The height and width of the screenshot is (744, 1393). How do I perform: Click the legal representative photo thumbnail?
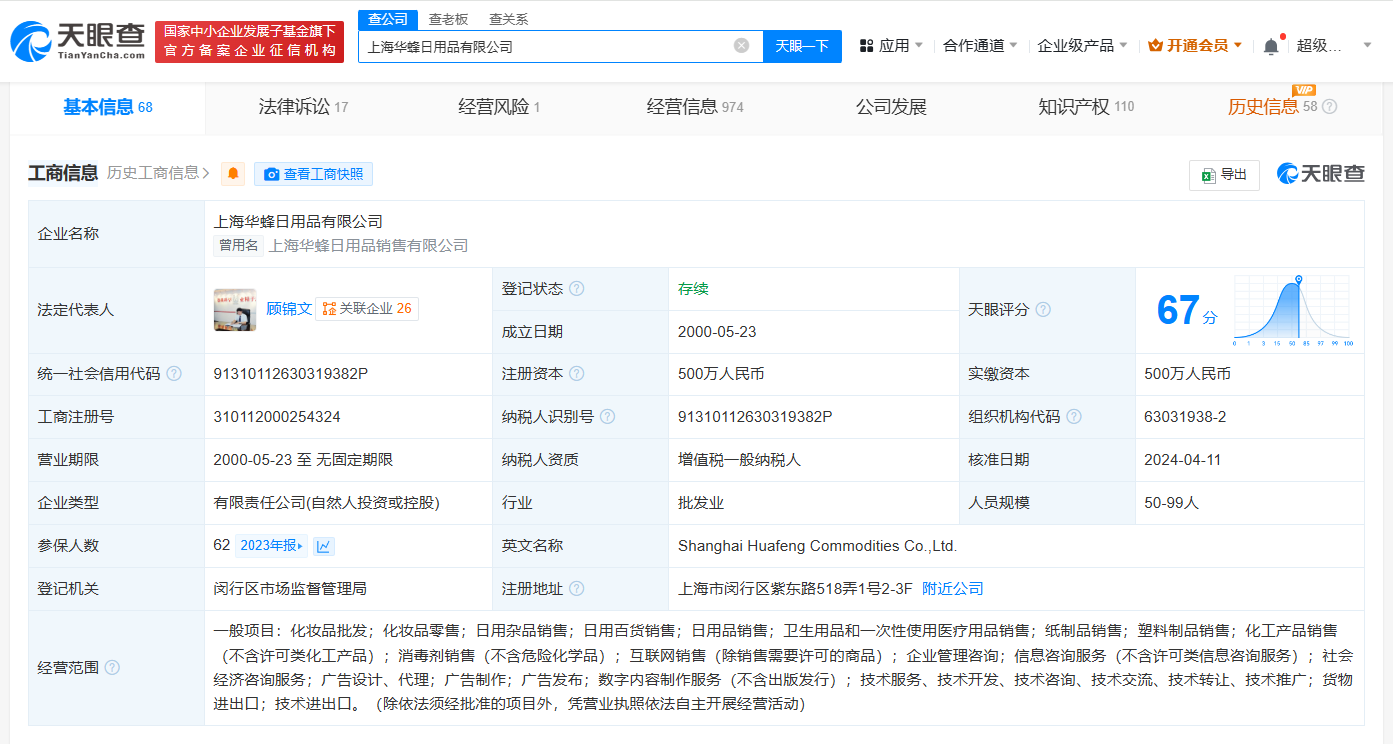pyautogui.click(x=235, y=310)
